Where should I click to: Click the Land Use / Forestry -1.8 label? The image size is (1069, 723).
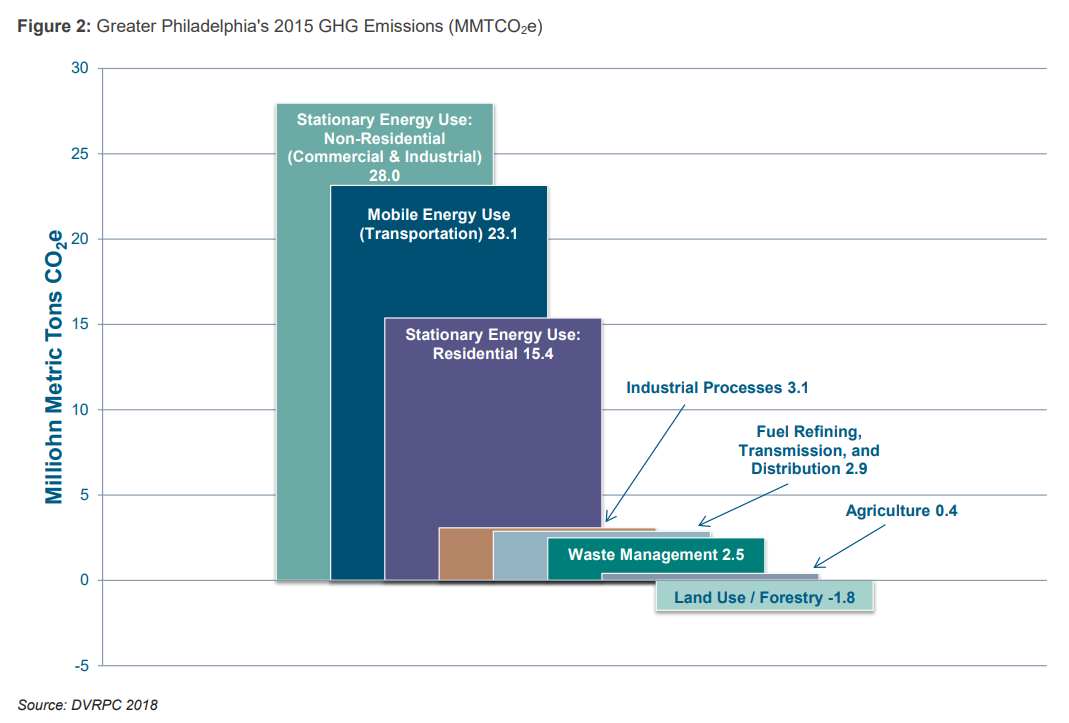764,597
